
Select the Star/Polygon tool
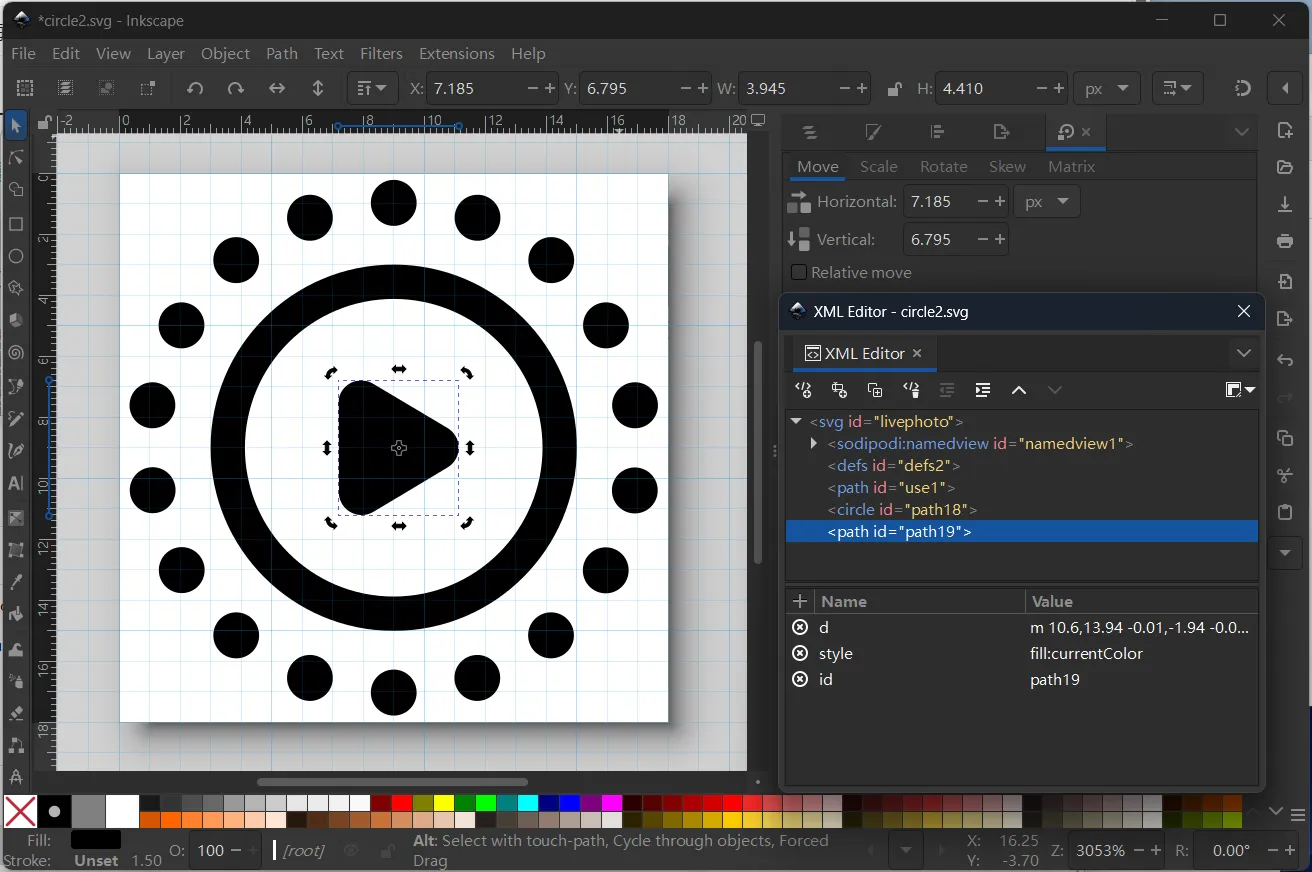[x=15, y=288]
